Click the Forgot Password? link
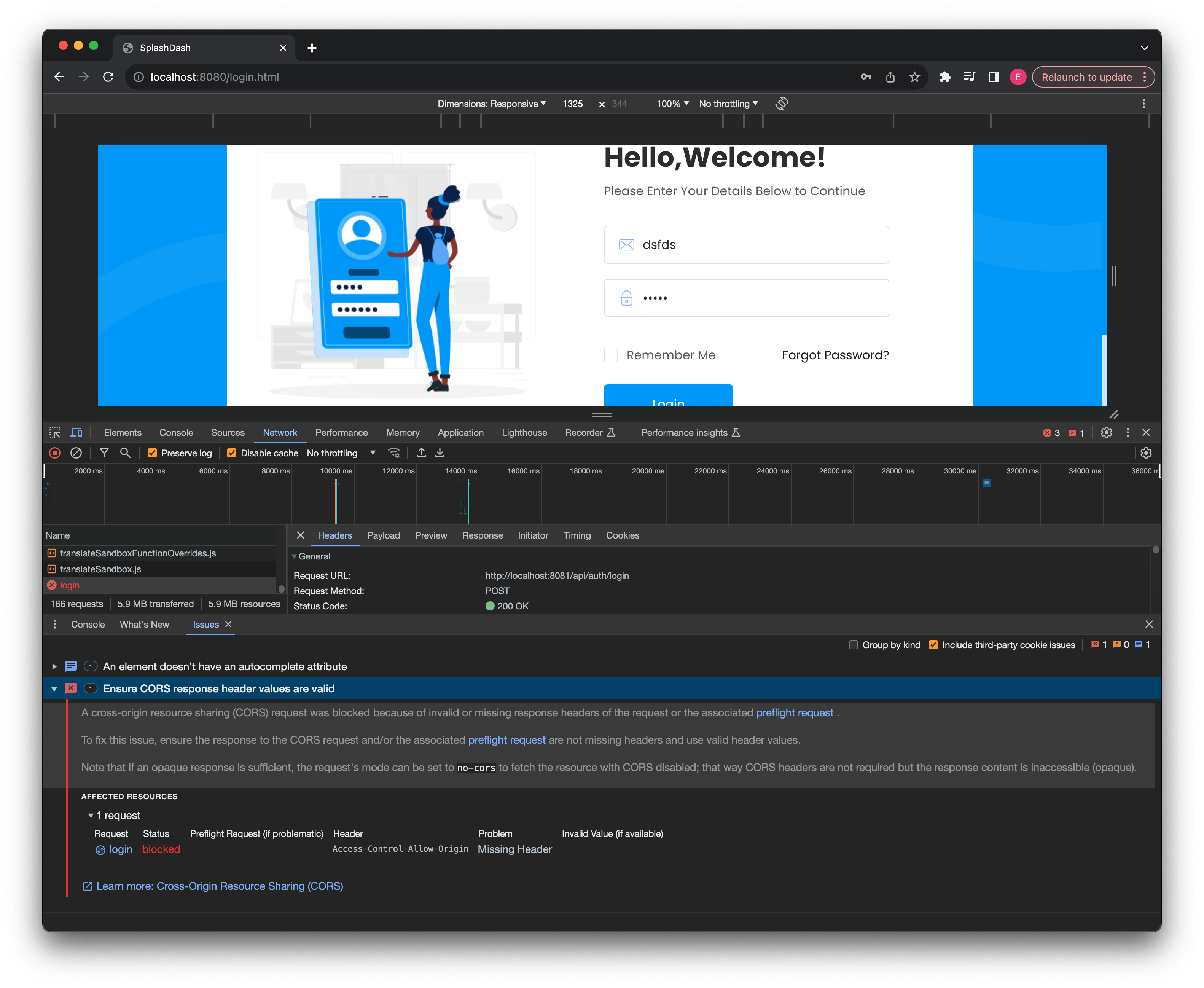Image resolution: width=1204 pixels, height=988 pixels. pos(835,355)
